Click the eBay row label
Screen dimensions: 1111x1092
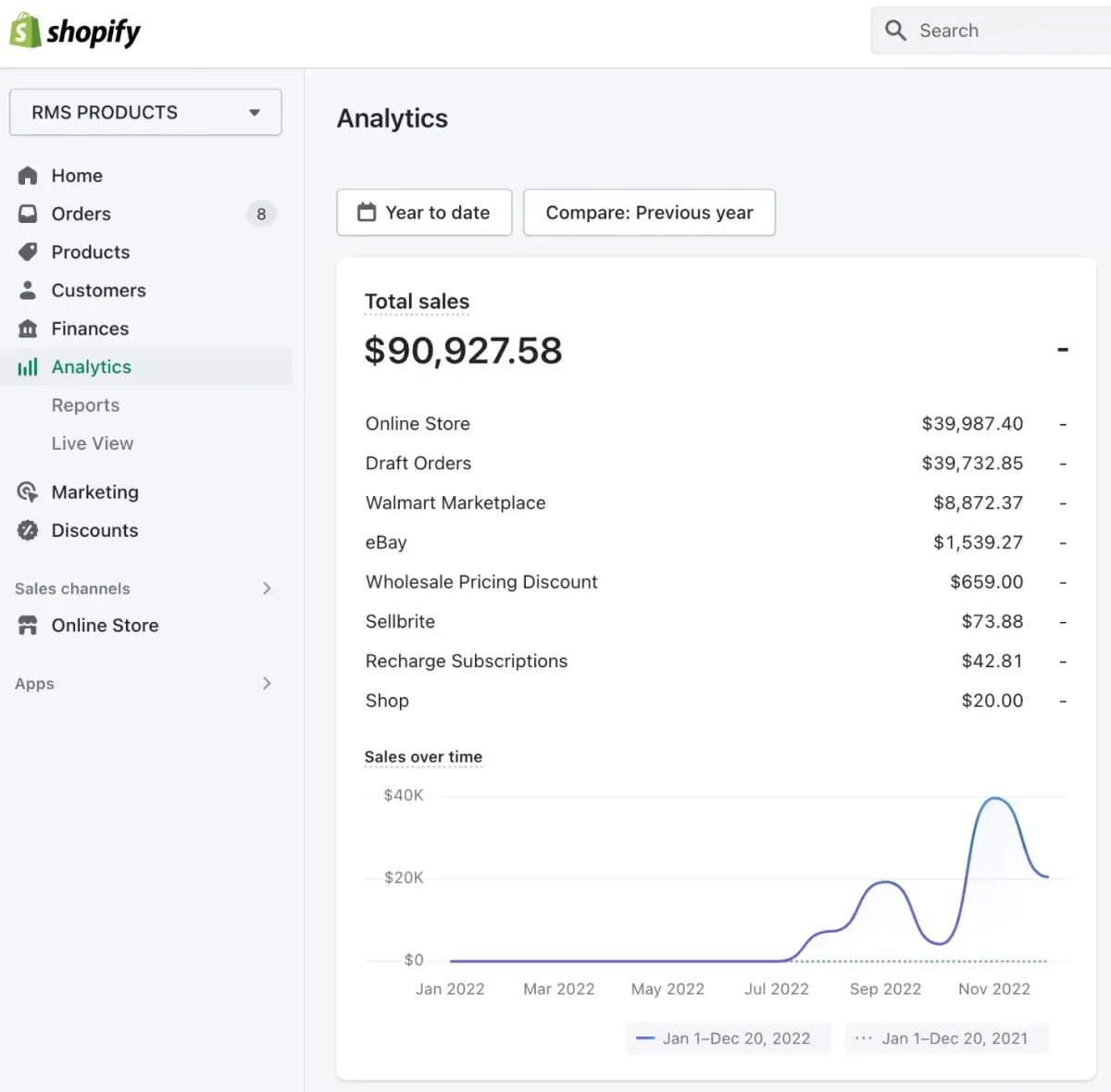[386, 543]
